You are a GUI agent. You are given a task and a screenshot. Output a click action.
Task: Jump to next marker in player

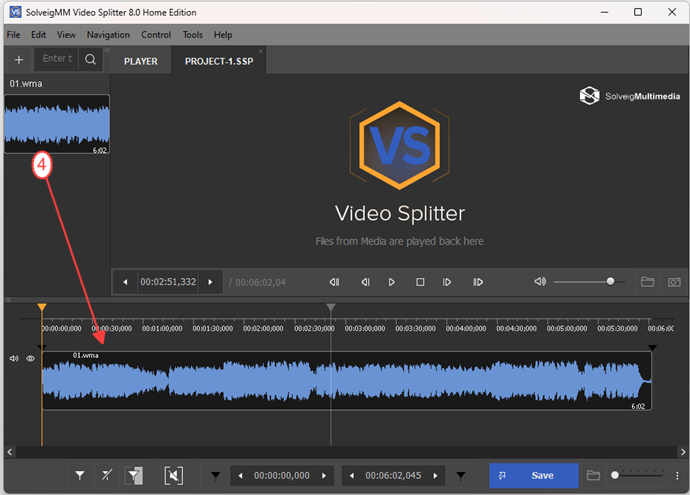click(x=478, y=282)
